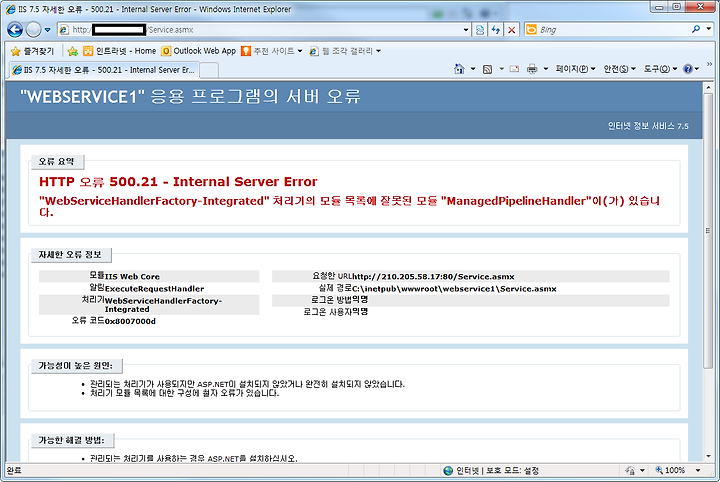Click the 인터넷 정보 서비스 7.5 banner text

coord(648,126)
